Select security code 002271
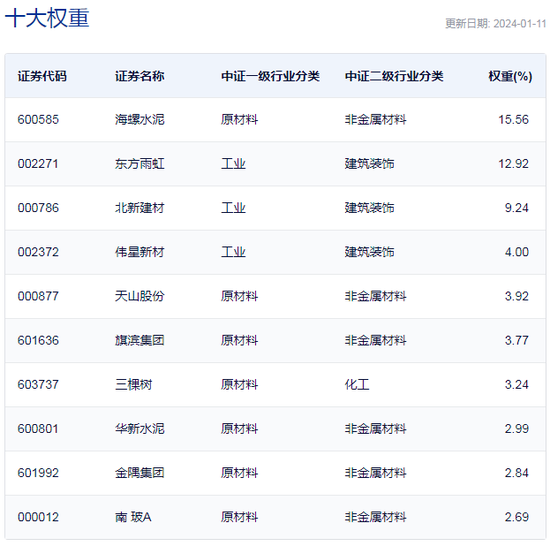 pos(38,164)
